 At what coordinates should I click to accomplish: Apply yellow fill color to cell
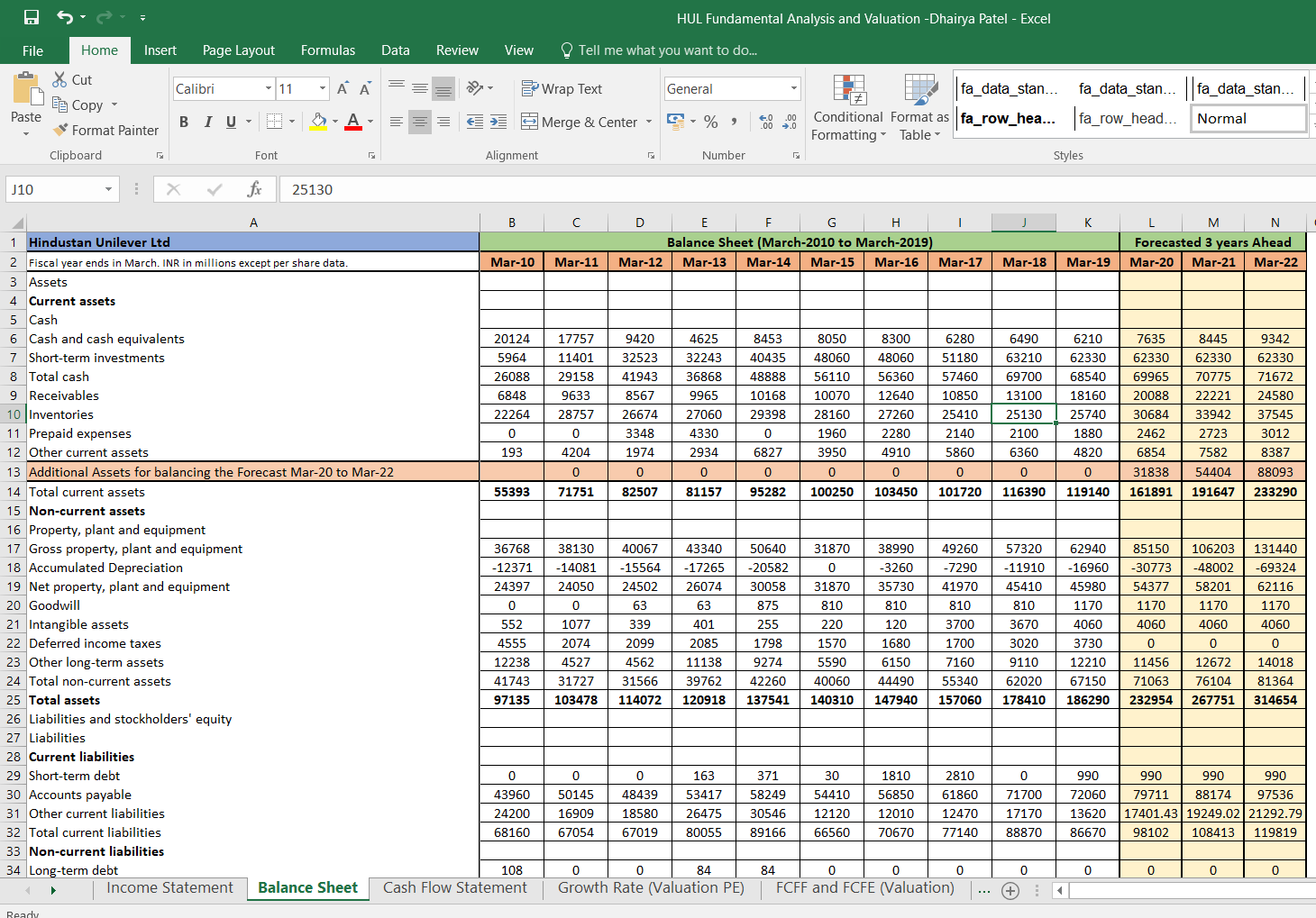pos(318,122)
